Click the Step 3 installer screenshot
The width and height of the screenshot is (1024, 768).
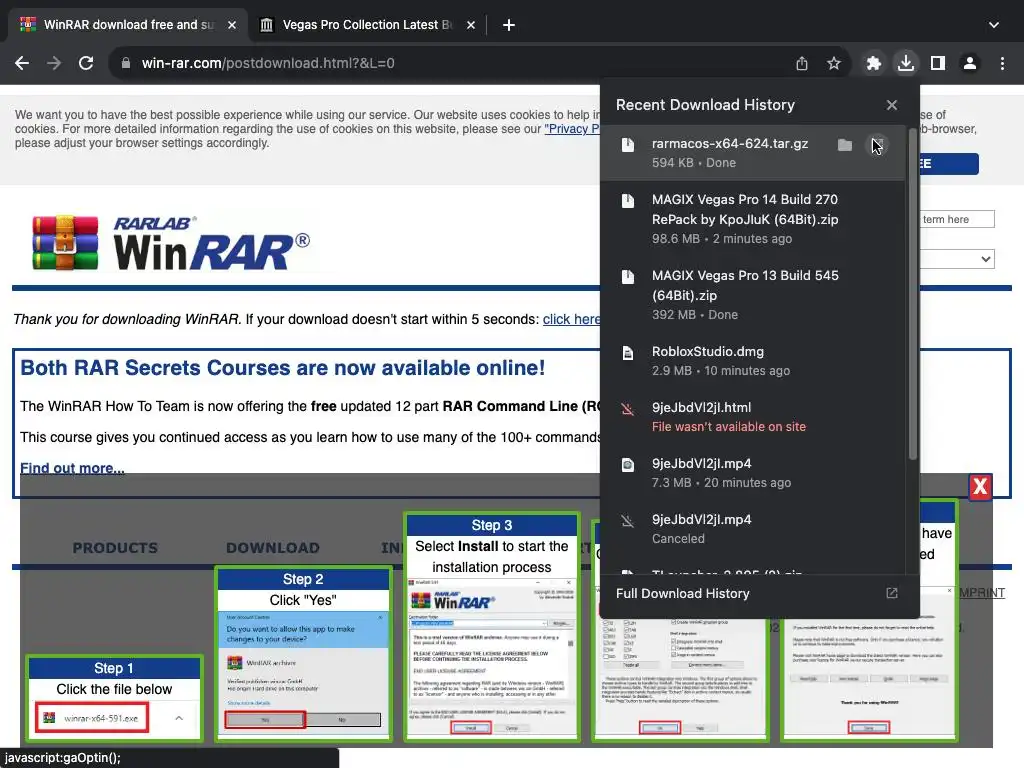click(x=492, y=658)
